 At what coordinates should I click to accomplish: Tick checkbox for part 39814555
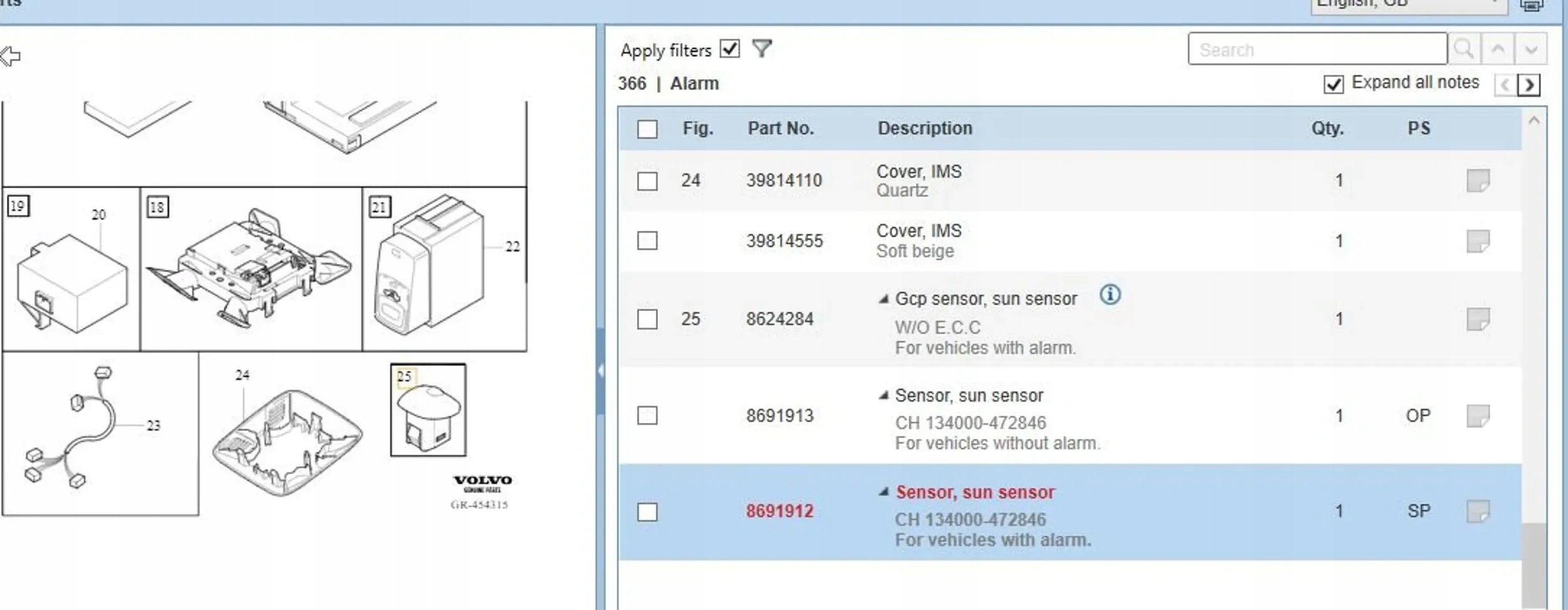pos(647,241)
